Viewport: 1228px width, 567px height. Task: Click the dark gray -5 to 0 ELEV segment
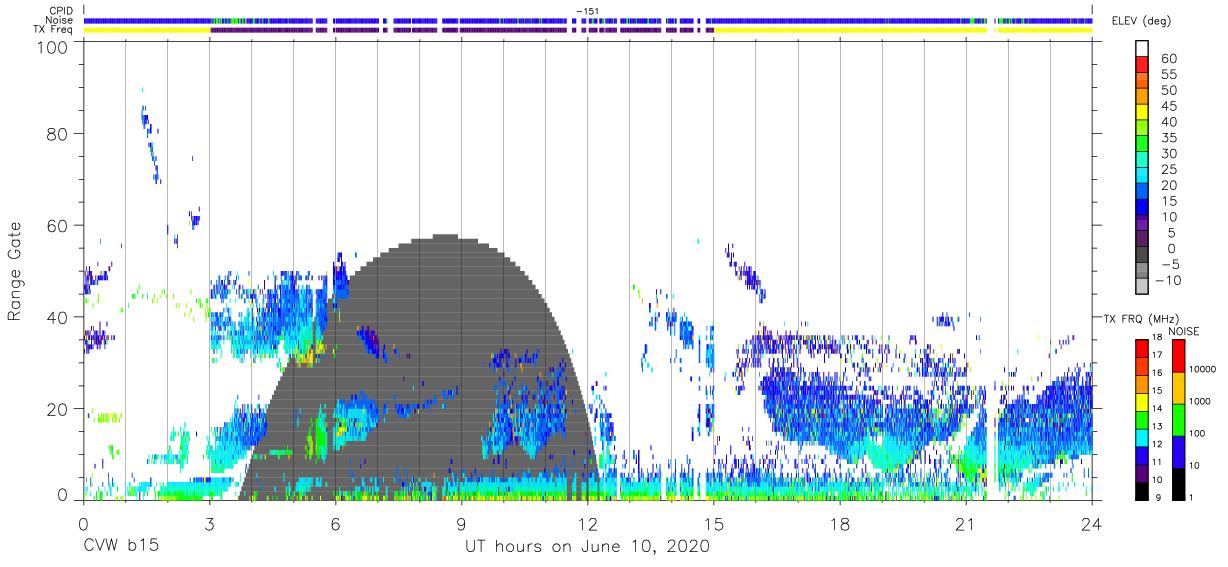1142,256
